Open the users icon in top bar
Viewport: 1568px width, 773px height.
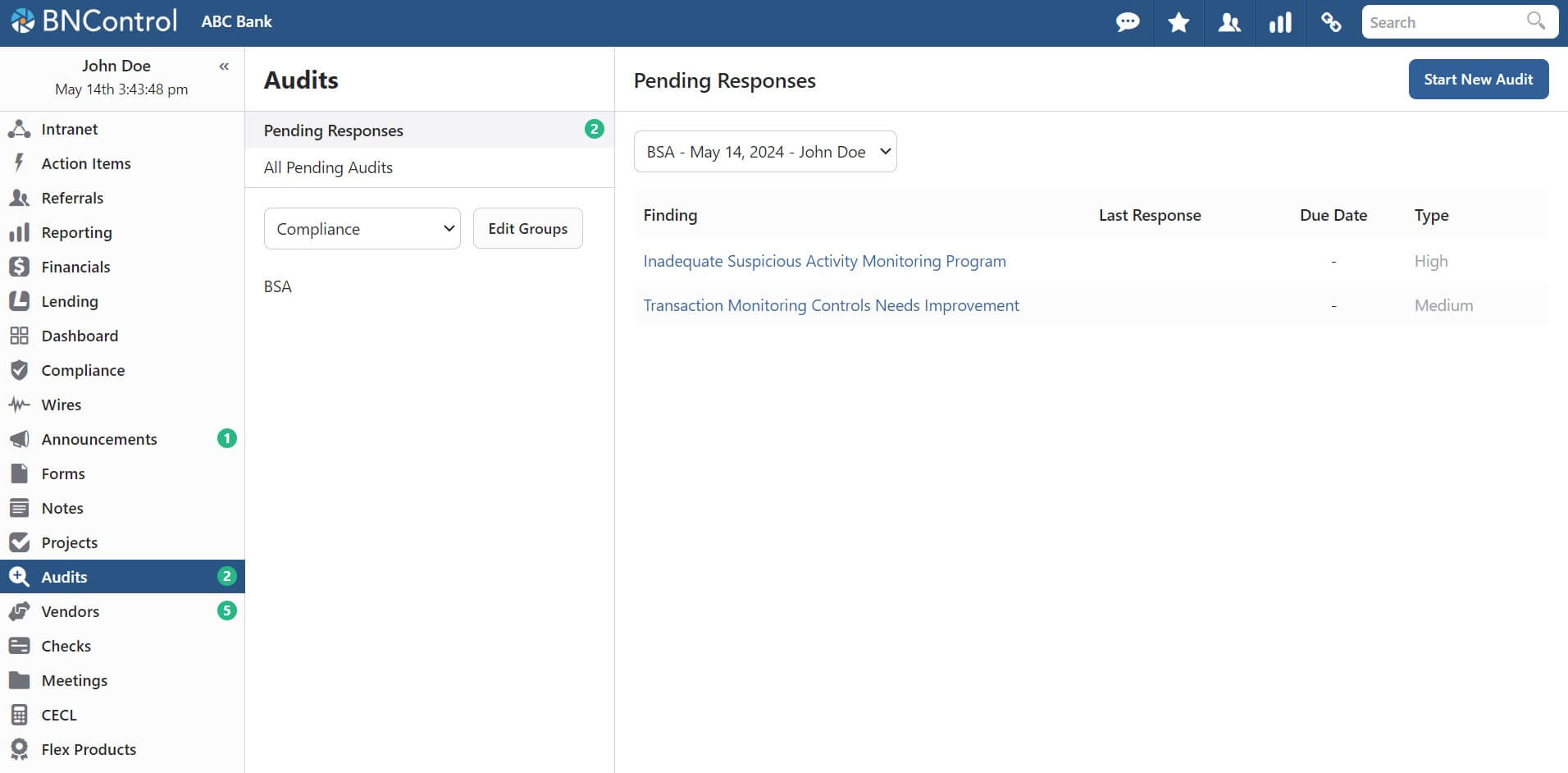click(1229, 22)
